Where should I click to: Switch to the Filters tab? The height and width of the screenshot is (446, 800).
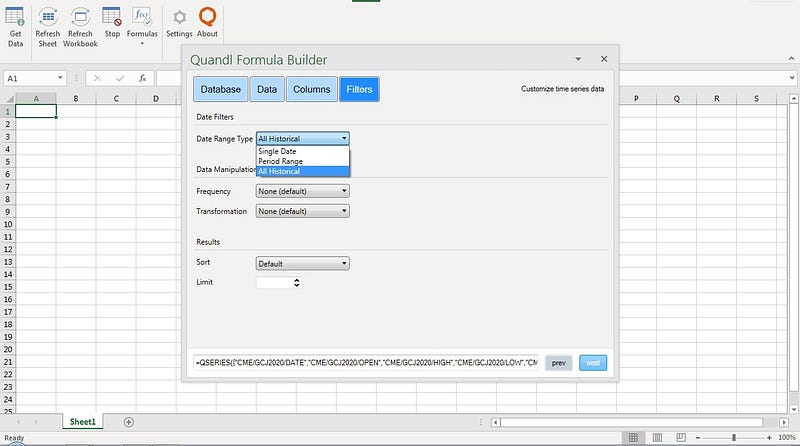[359, 89]
